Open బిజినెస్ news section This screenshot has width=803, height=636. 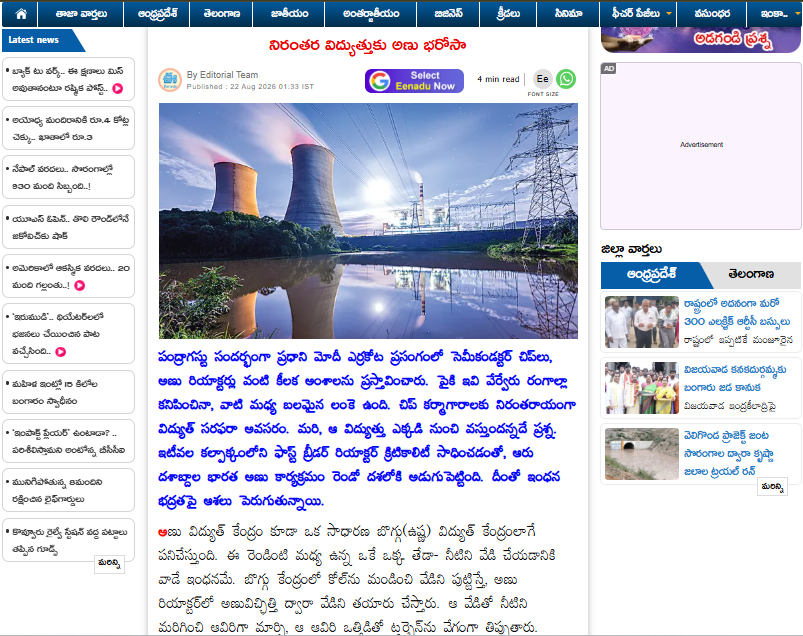click(x=448, y=14)
